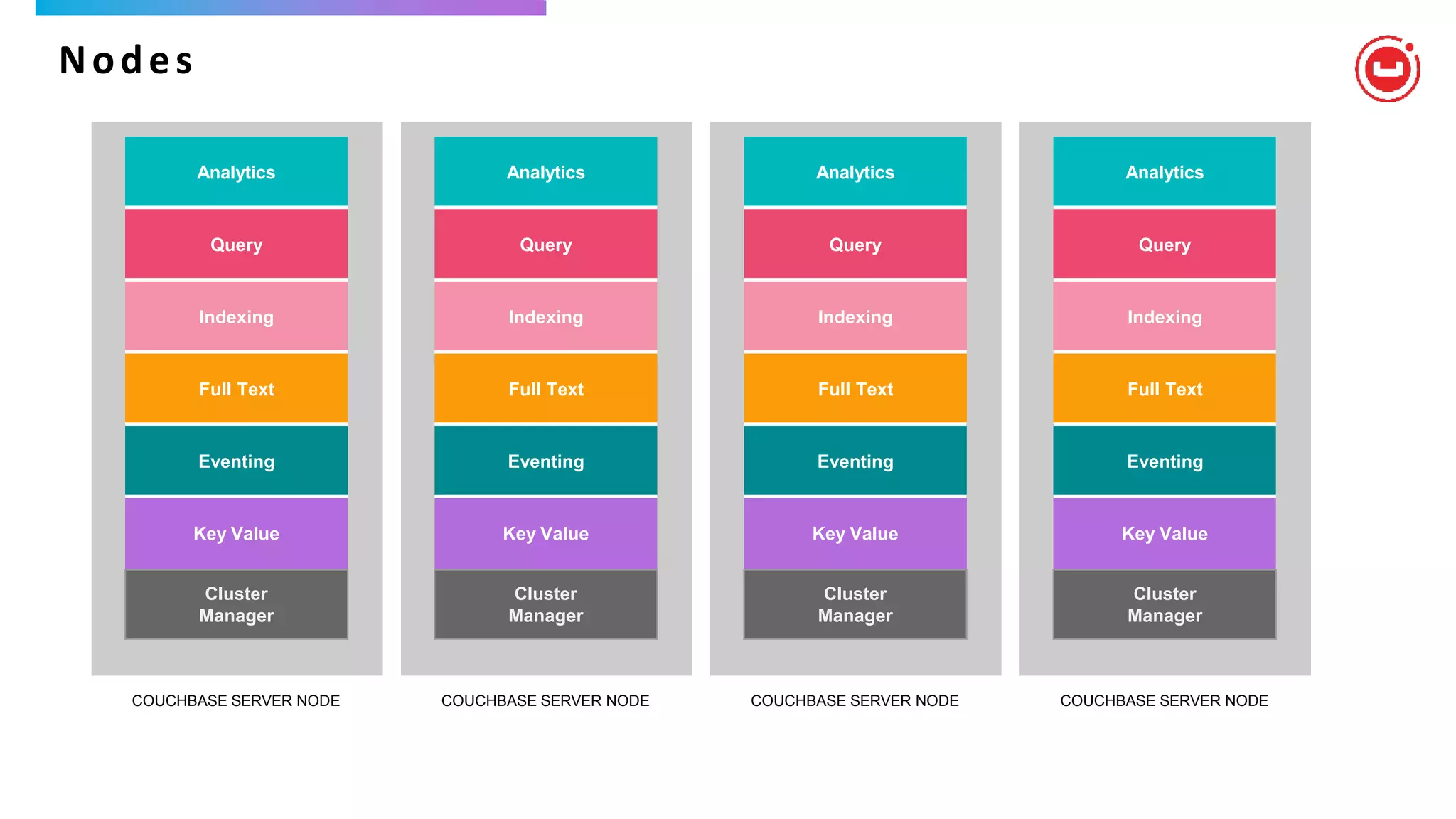
Task: Click Indexing block in first node
Action: point(236,316)
